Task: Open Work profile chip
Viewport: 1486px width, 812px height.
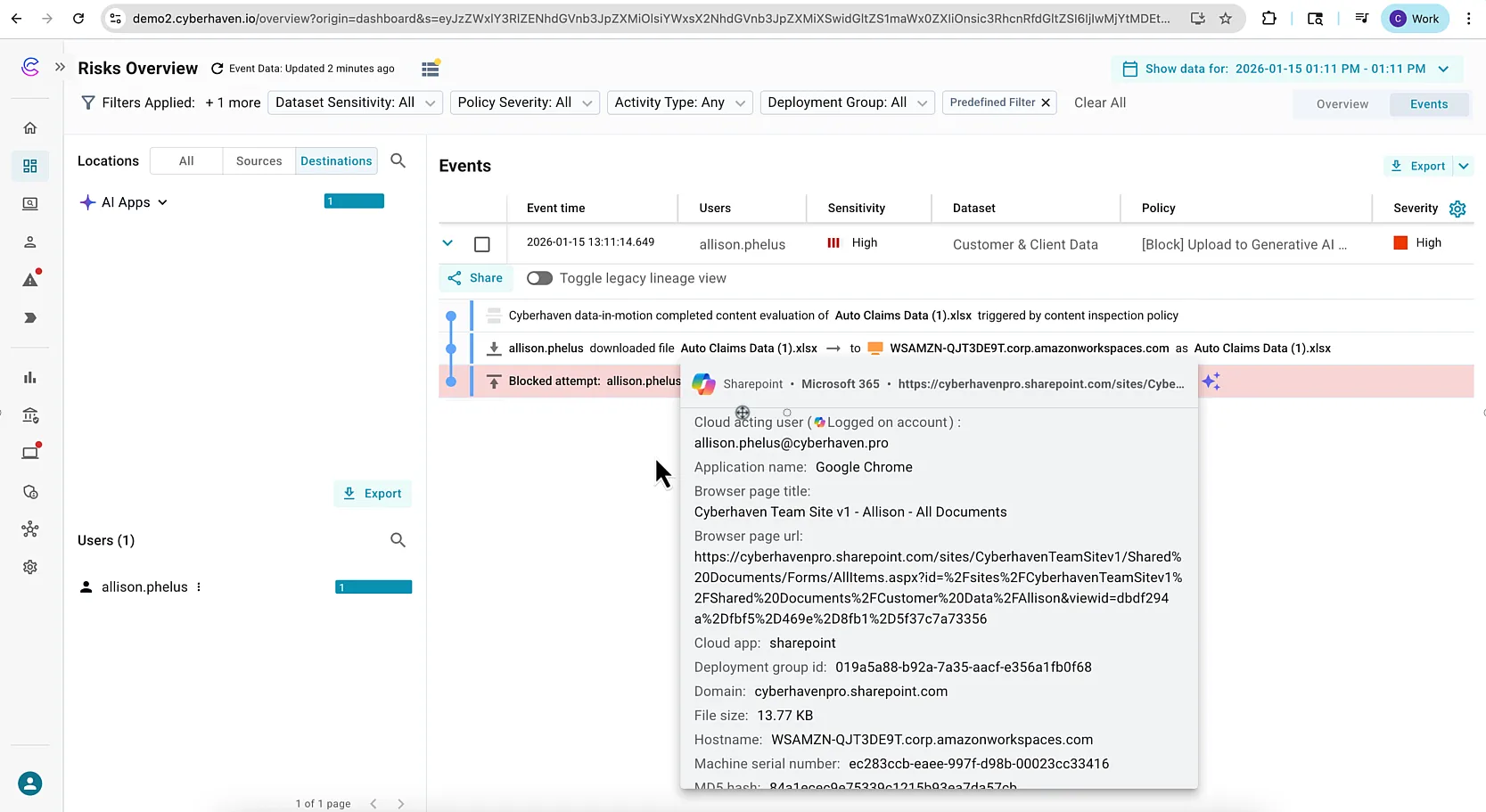Action: 1415,18
